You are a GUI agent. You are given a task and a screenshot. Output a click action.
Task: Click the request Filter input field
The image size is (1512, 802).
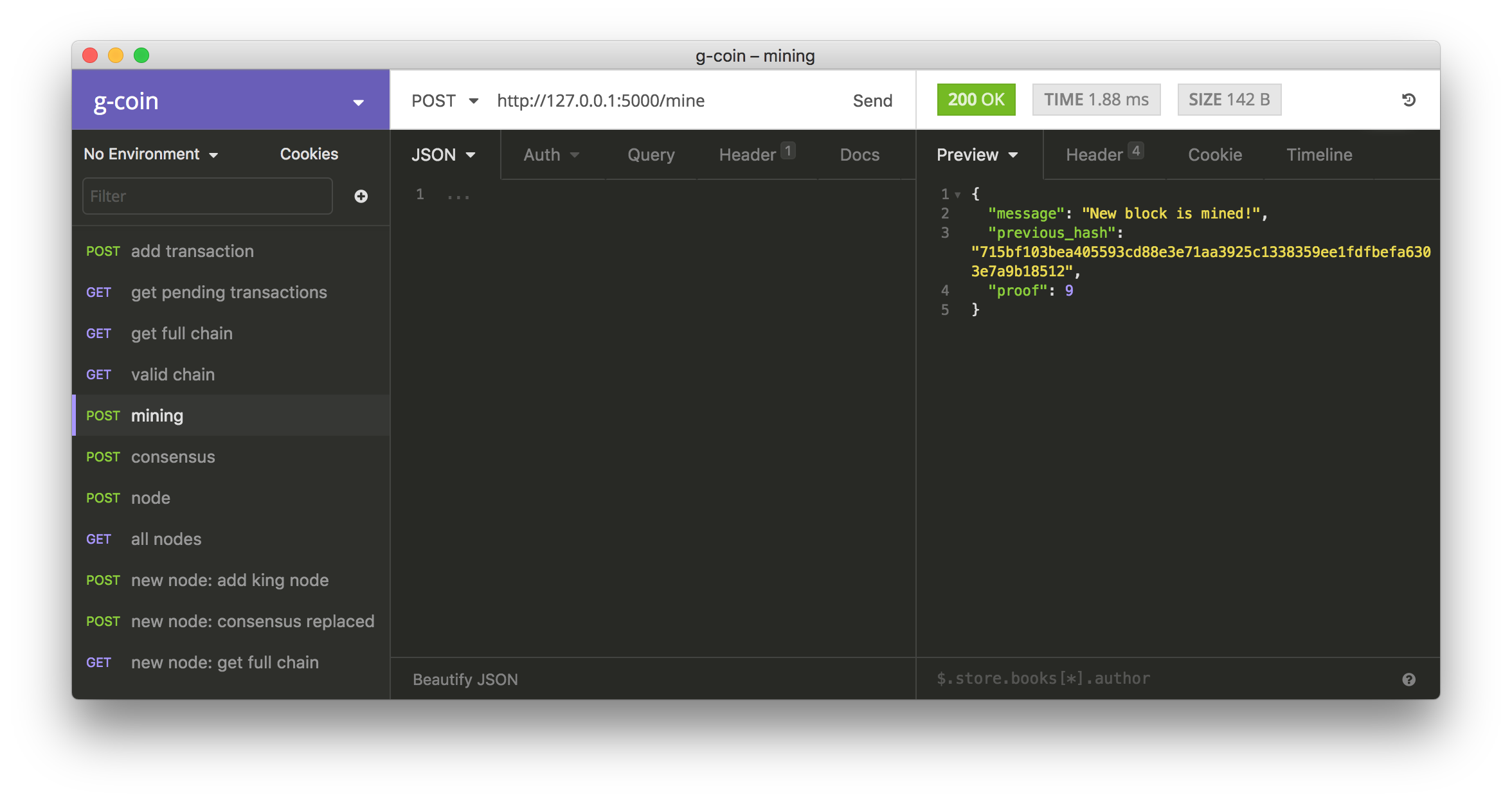click(208, 196)
